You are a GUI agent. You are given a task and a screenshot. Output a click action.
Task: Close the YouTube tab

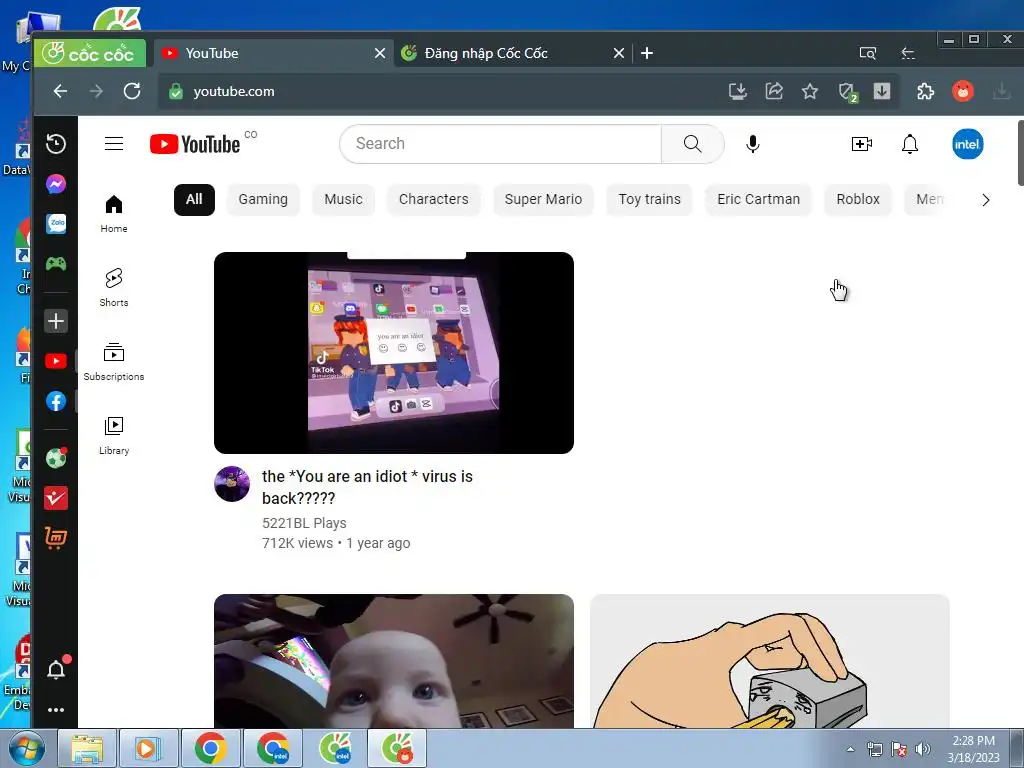click(379, 53)
